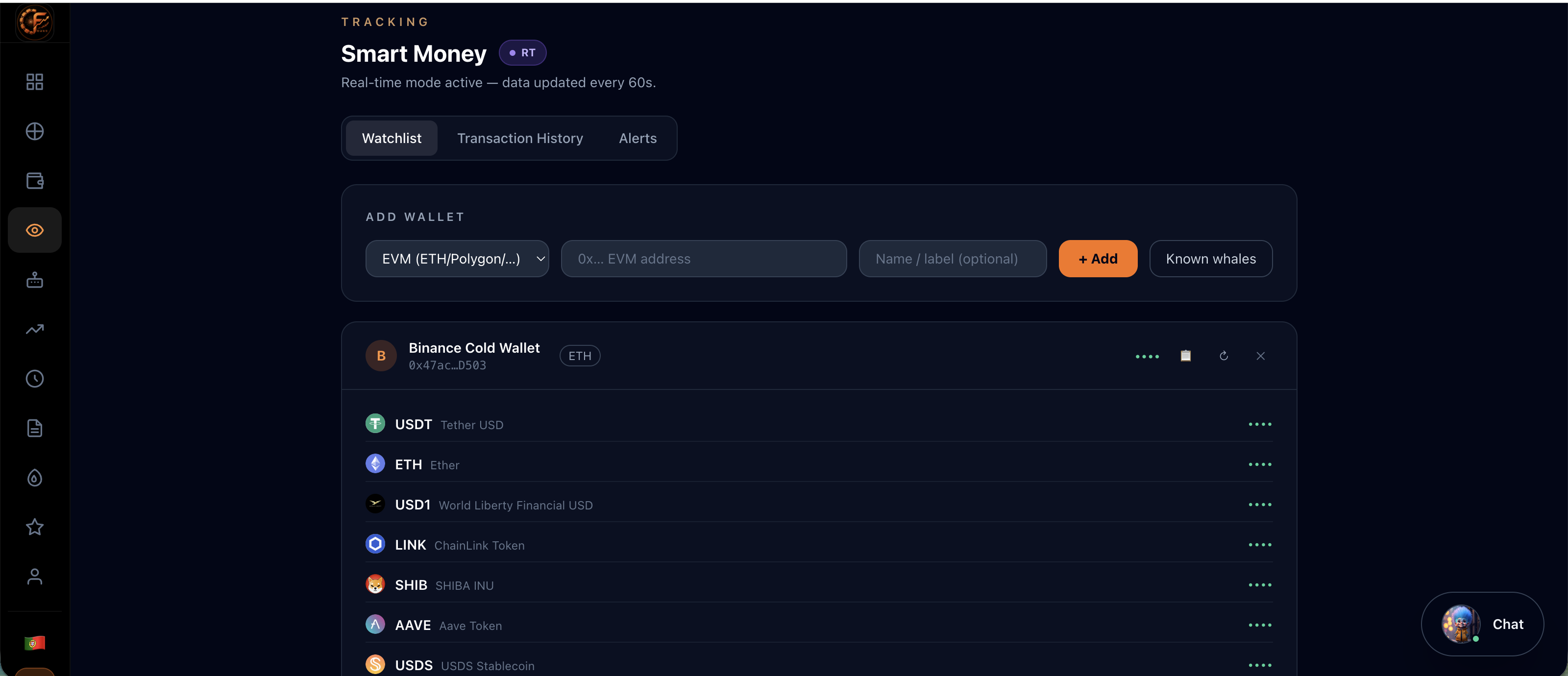Image resolution: width=1568 pixels, height=676 pixels.
Task: Select the eye tracking icon in sidebar
Action: point(35,230)
